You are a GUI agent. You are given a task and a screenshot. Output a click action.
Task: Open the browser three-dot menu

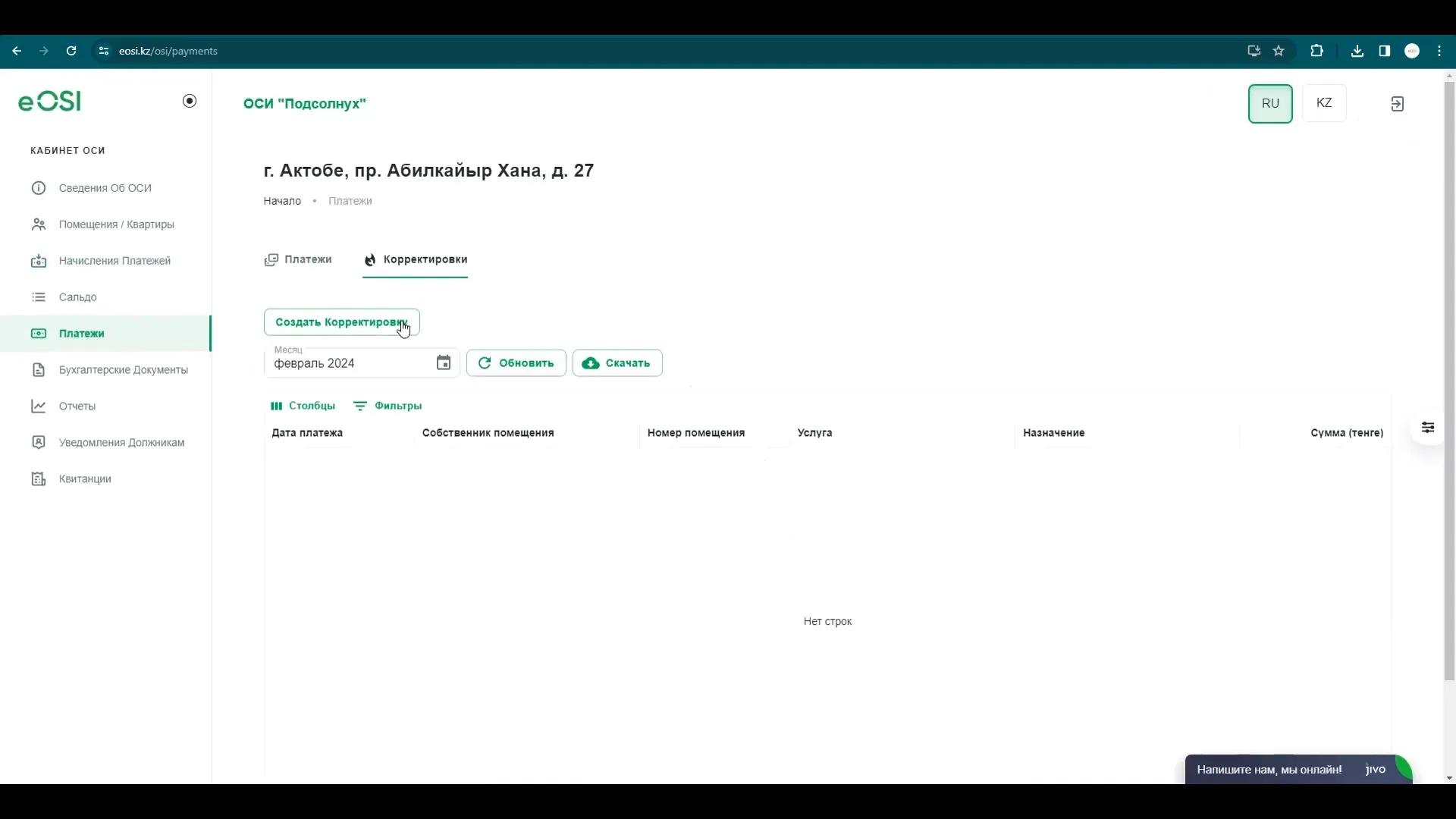pos(1439,51)
